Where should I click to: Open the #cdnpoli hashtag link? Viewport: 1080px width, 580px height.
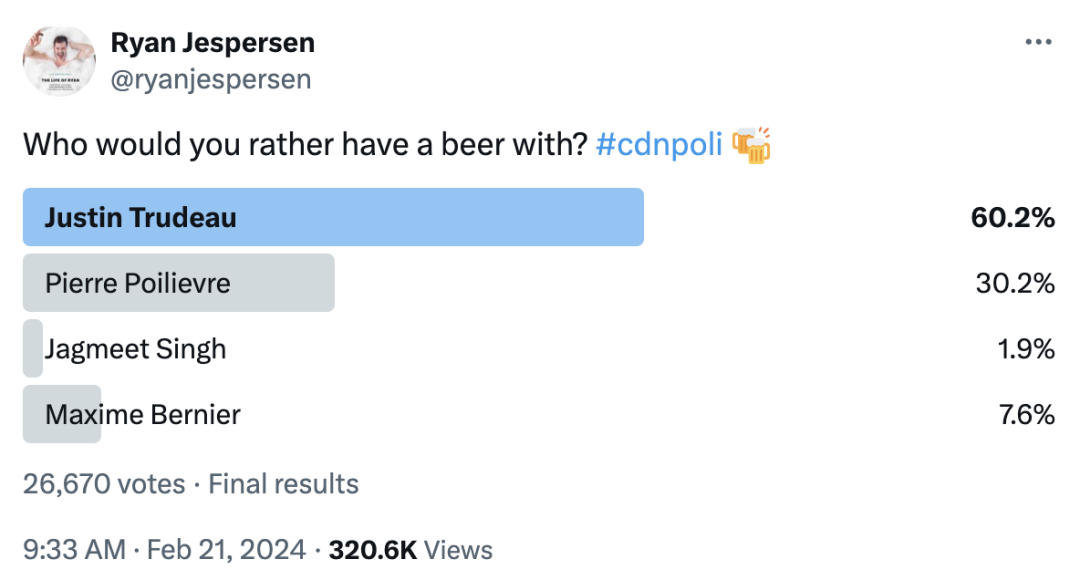658,145
